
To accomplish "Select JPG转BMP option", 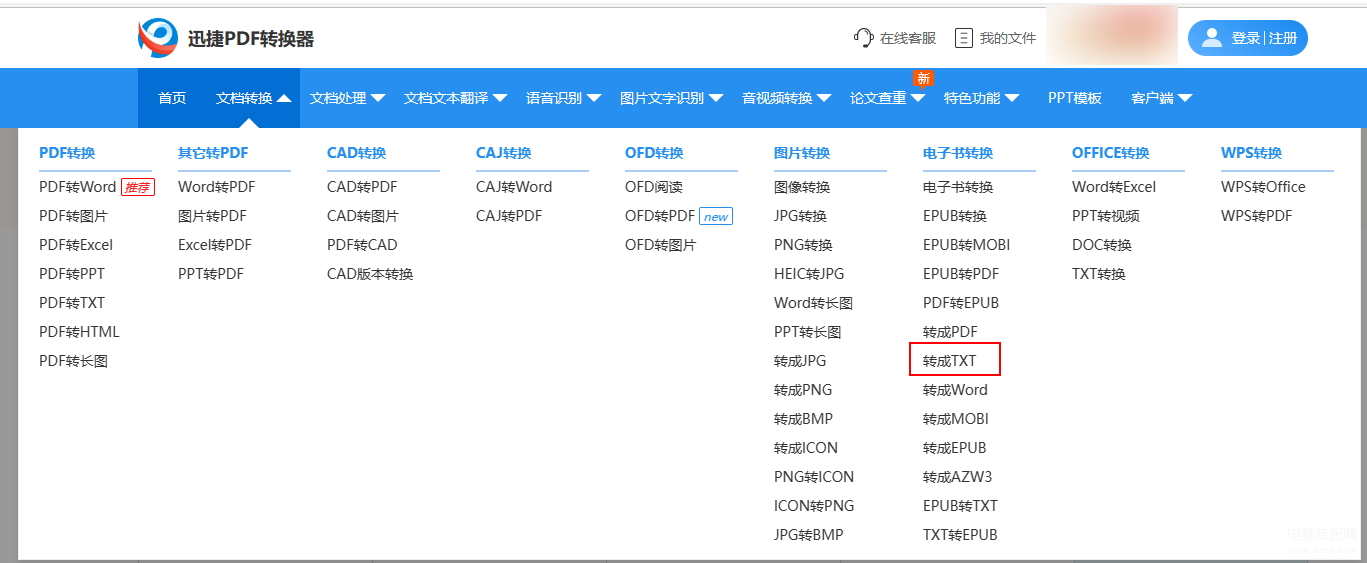I will (x=809, y=535).
